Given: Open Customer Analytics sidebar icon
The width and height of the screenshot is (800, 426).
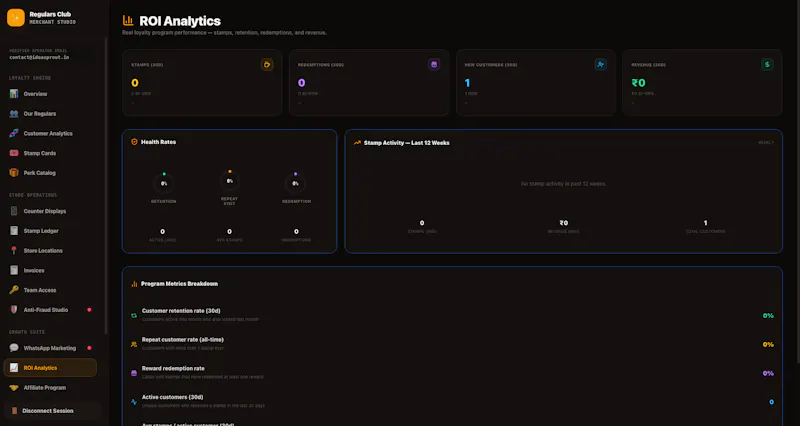Looking at the screenshot, I should pyautogui.click(x=14, y=134).
